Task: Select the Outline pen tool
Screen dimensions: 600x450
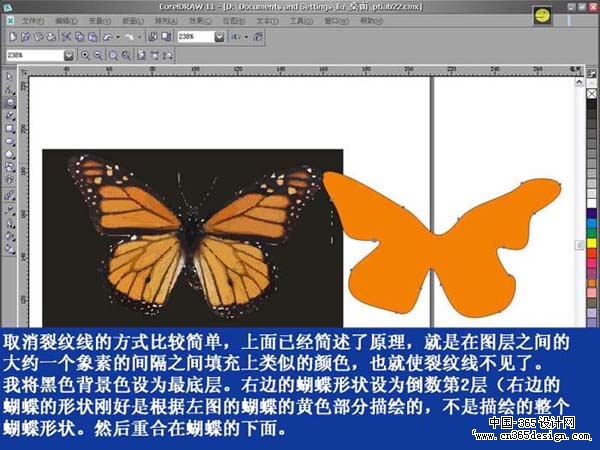Action: coord(9,223)
